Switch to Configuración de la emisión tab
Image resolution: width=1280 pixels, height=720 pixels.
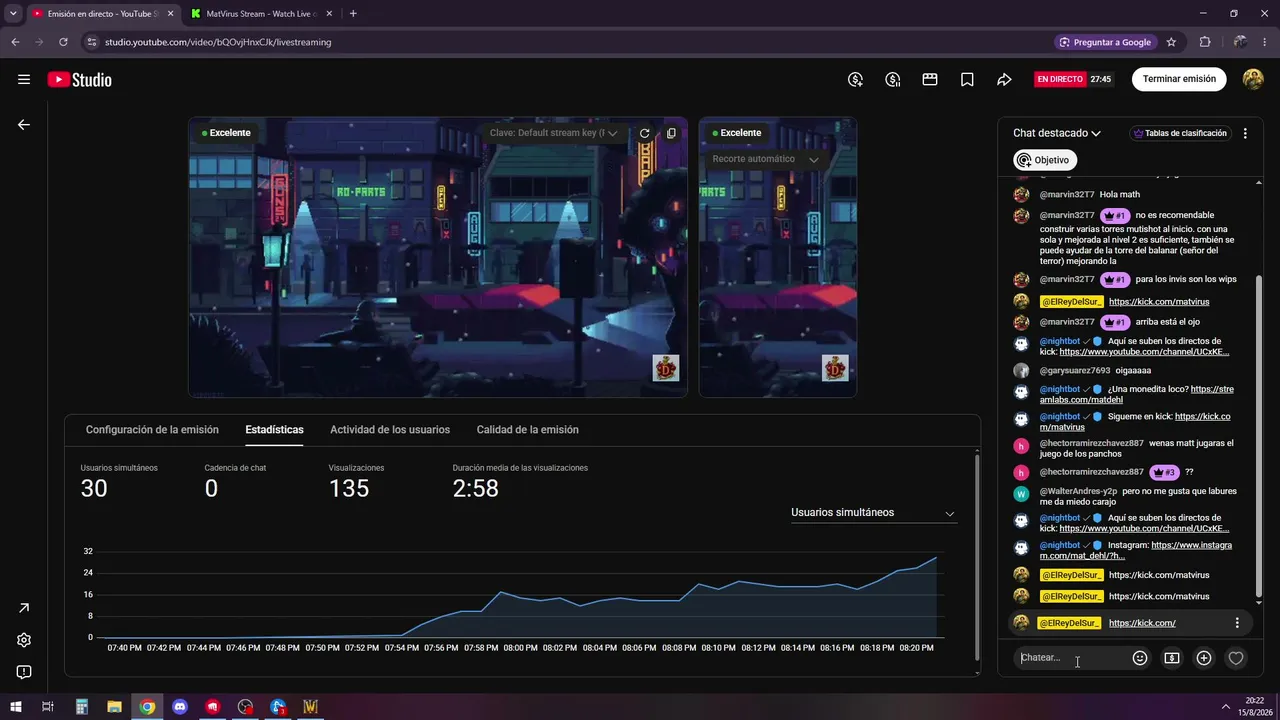(152, 430)
